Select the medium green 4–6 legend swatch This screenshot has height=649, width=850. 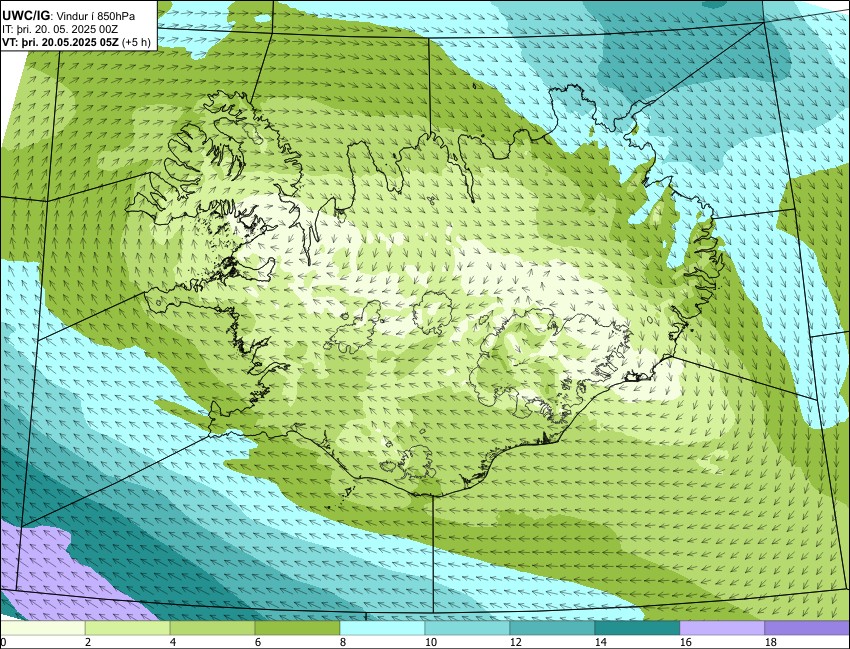tap(212, 628)
